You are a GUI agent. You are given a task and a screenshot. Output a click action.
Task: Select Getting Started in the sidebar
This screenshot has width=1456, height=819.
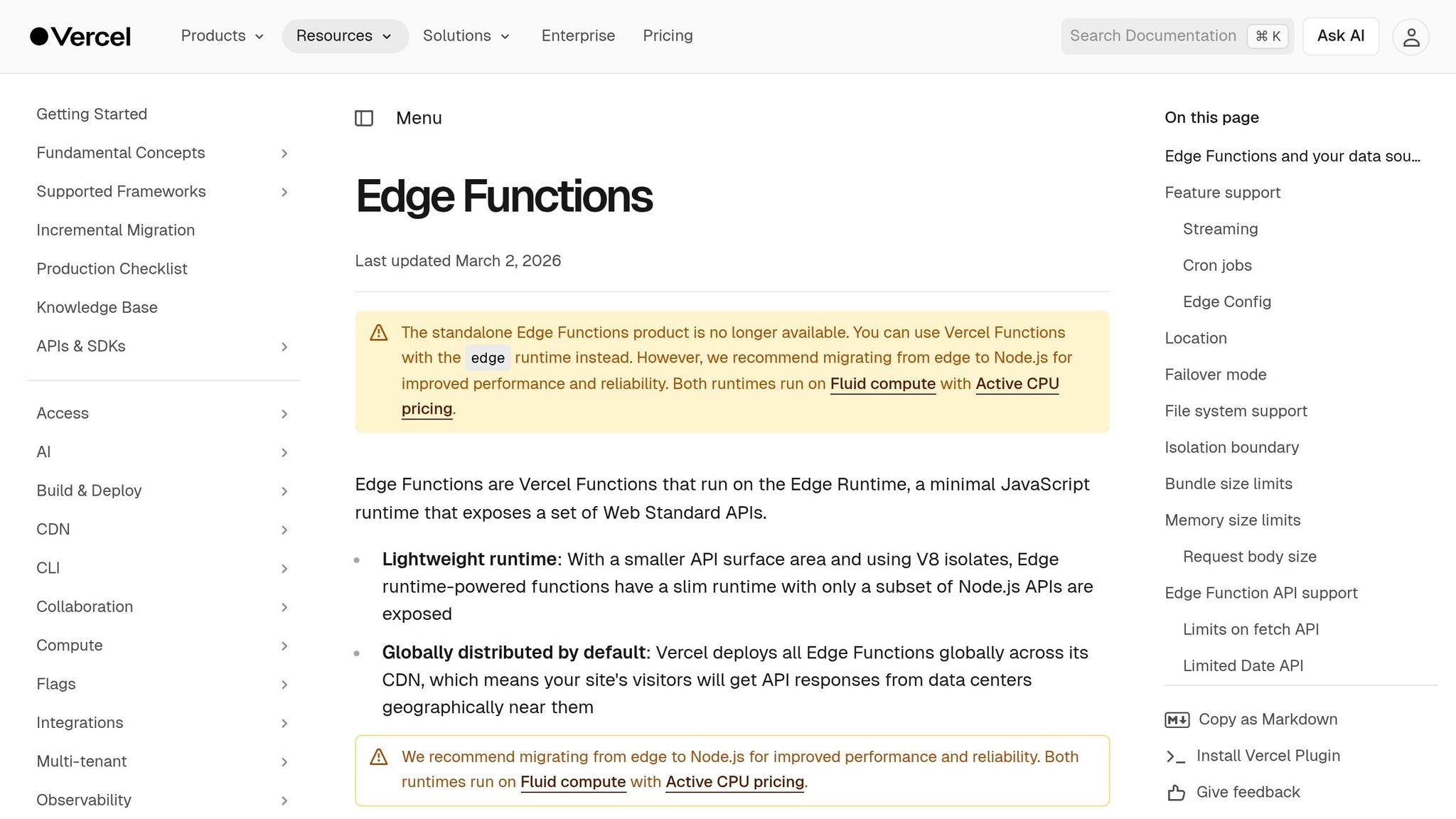[92, 114]
